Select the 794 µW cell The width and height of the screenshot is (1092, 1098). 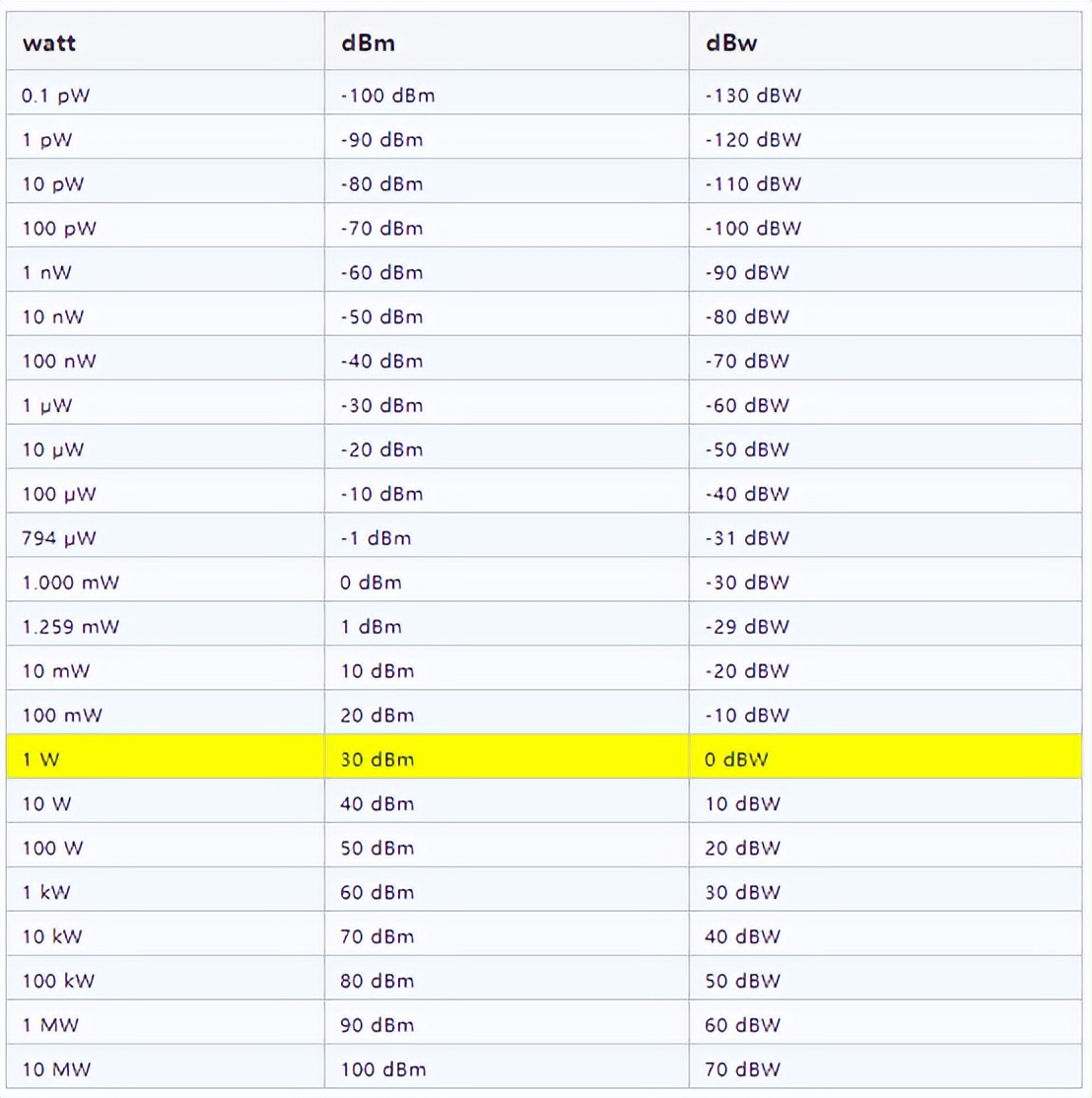[x=59, y=538]
